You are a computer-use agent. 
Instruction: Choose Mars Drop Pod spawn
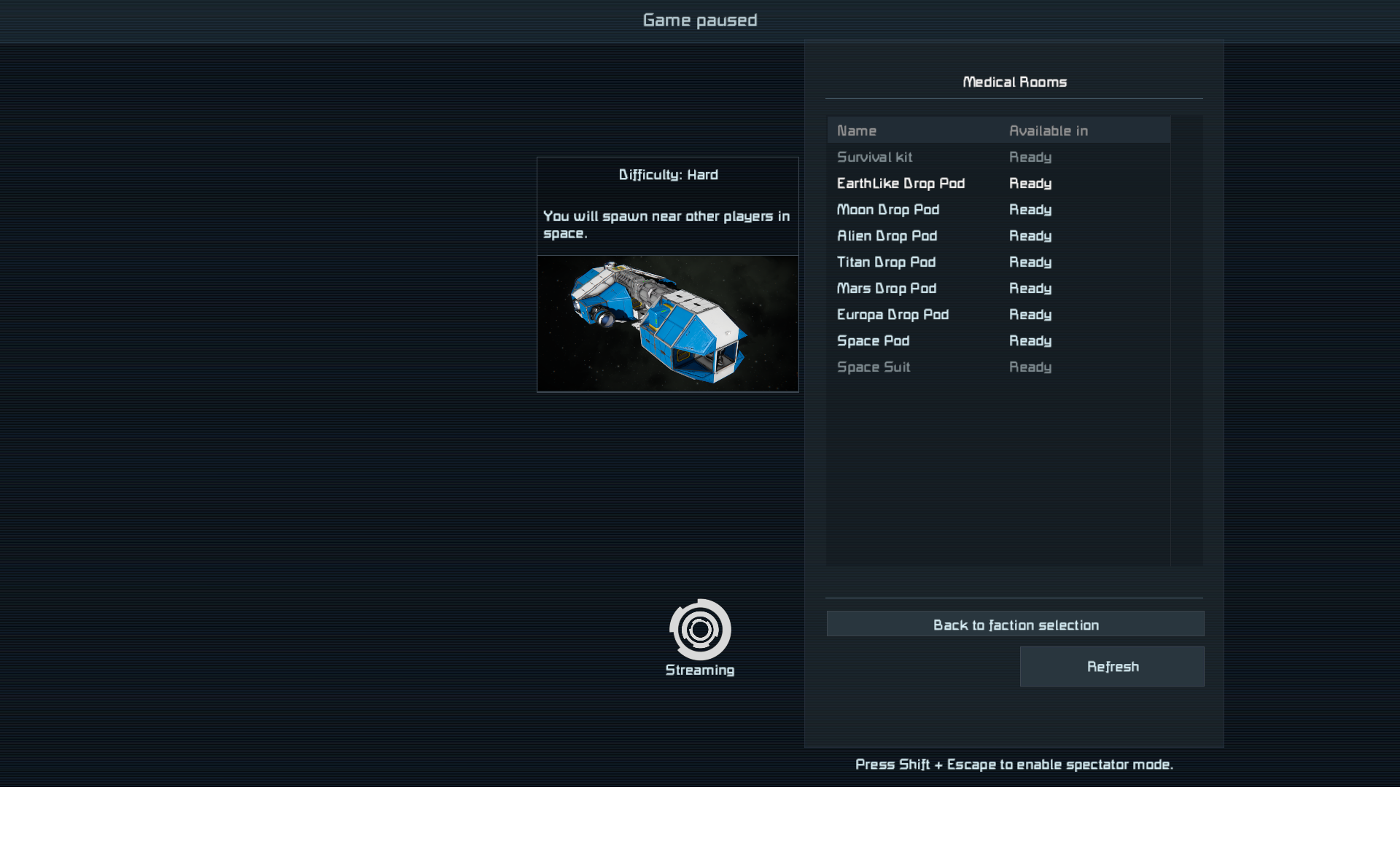click(886, 289)
